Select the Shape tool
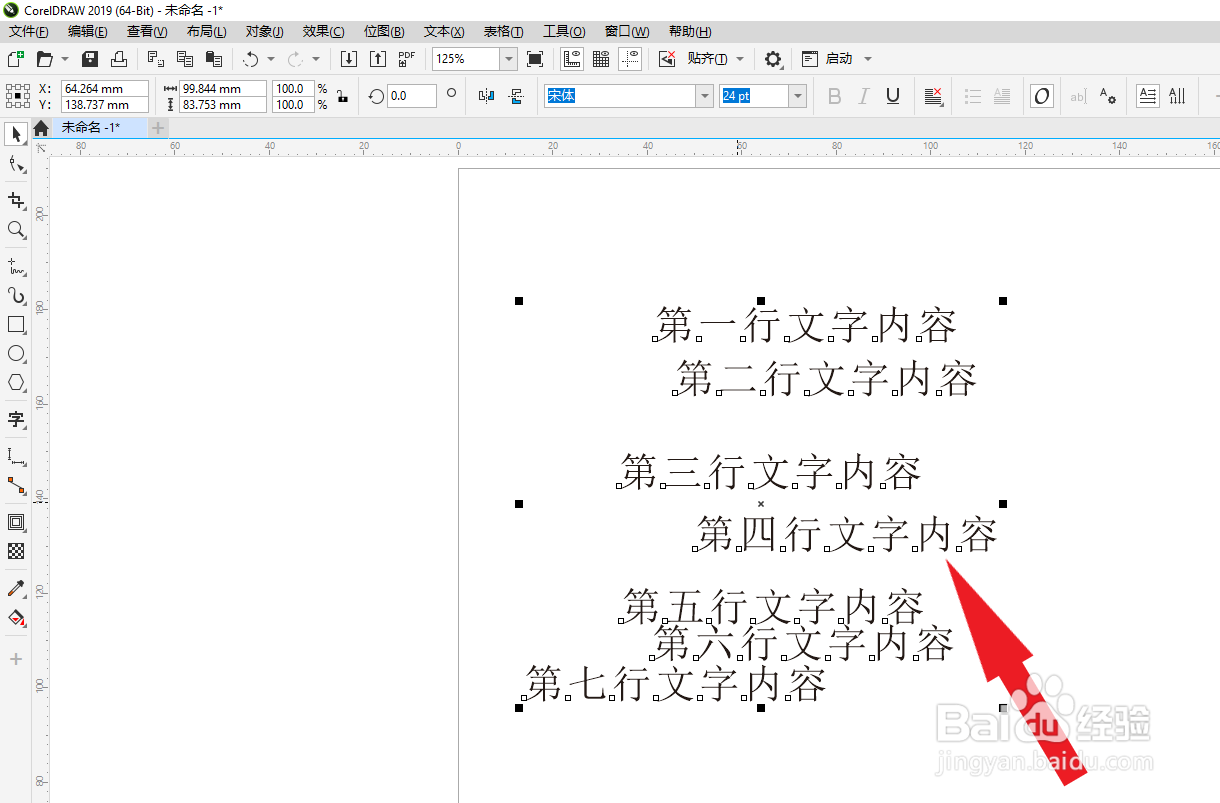Image resolution: width=1220 pixels, height=803 pixels. (x=15, y=164)
